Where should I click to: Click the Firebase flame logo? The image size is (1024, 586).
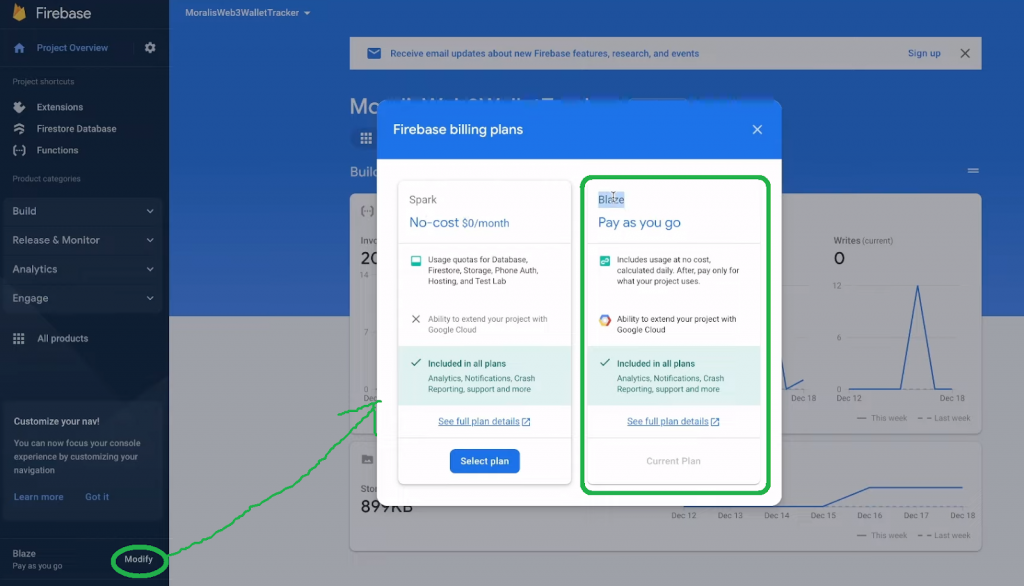(x=20, y=12)
